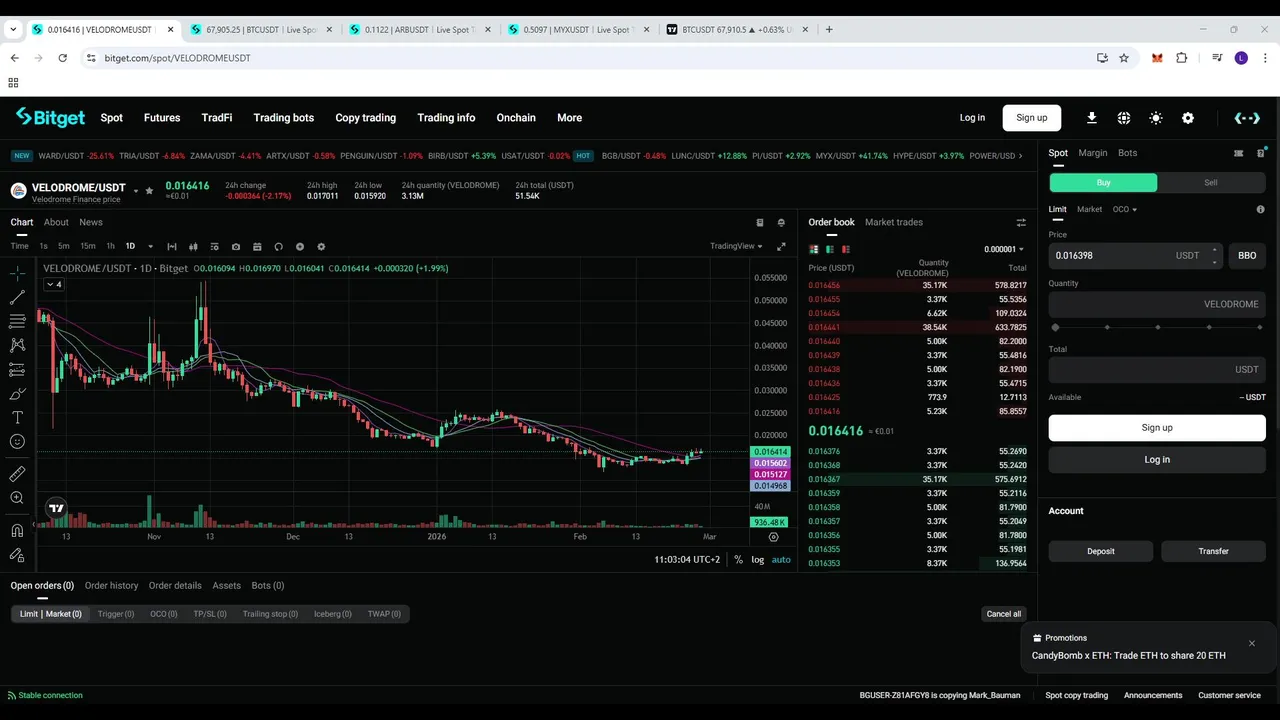Select the trend line drawing tool
1280x720 pixels.
[x=17, y=298]
